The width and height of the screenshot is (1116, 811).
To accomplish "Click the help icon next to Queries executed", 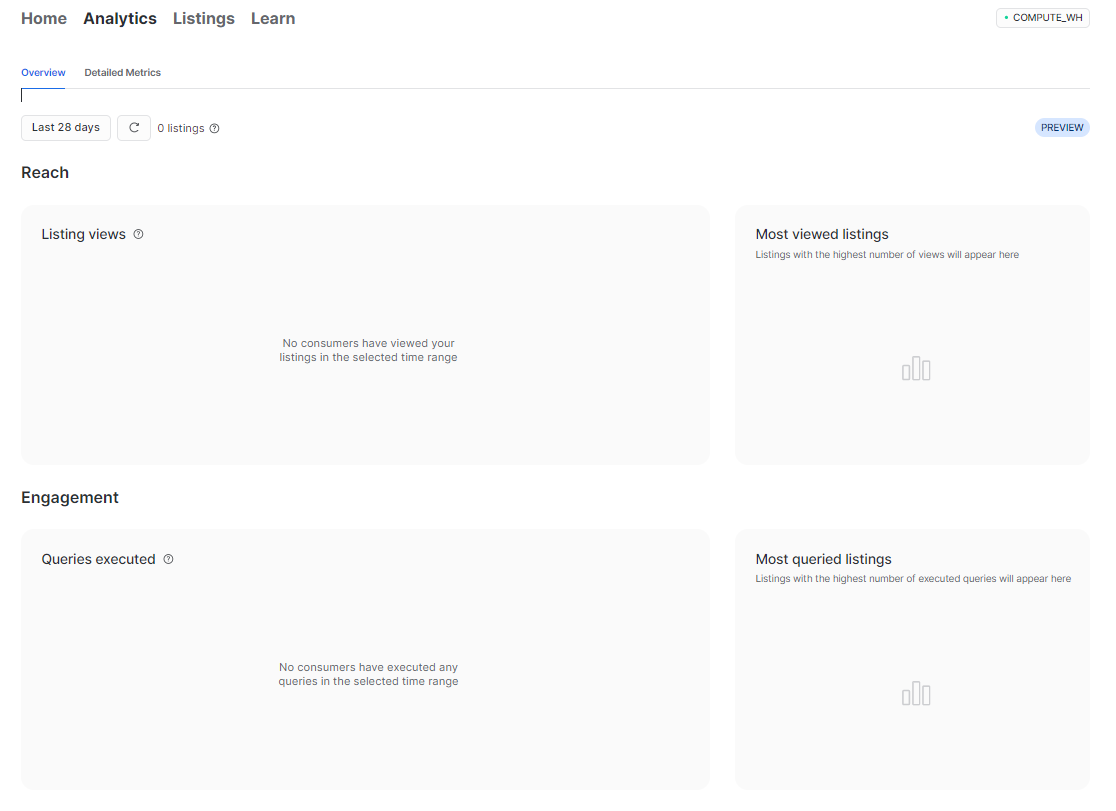I will (168, 559).
